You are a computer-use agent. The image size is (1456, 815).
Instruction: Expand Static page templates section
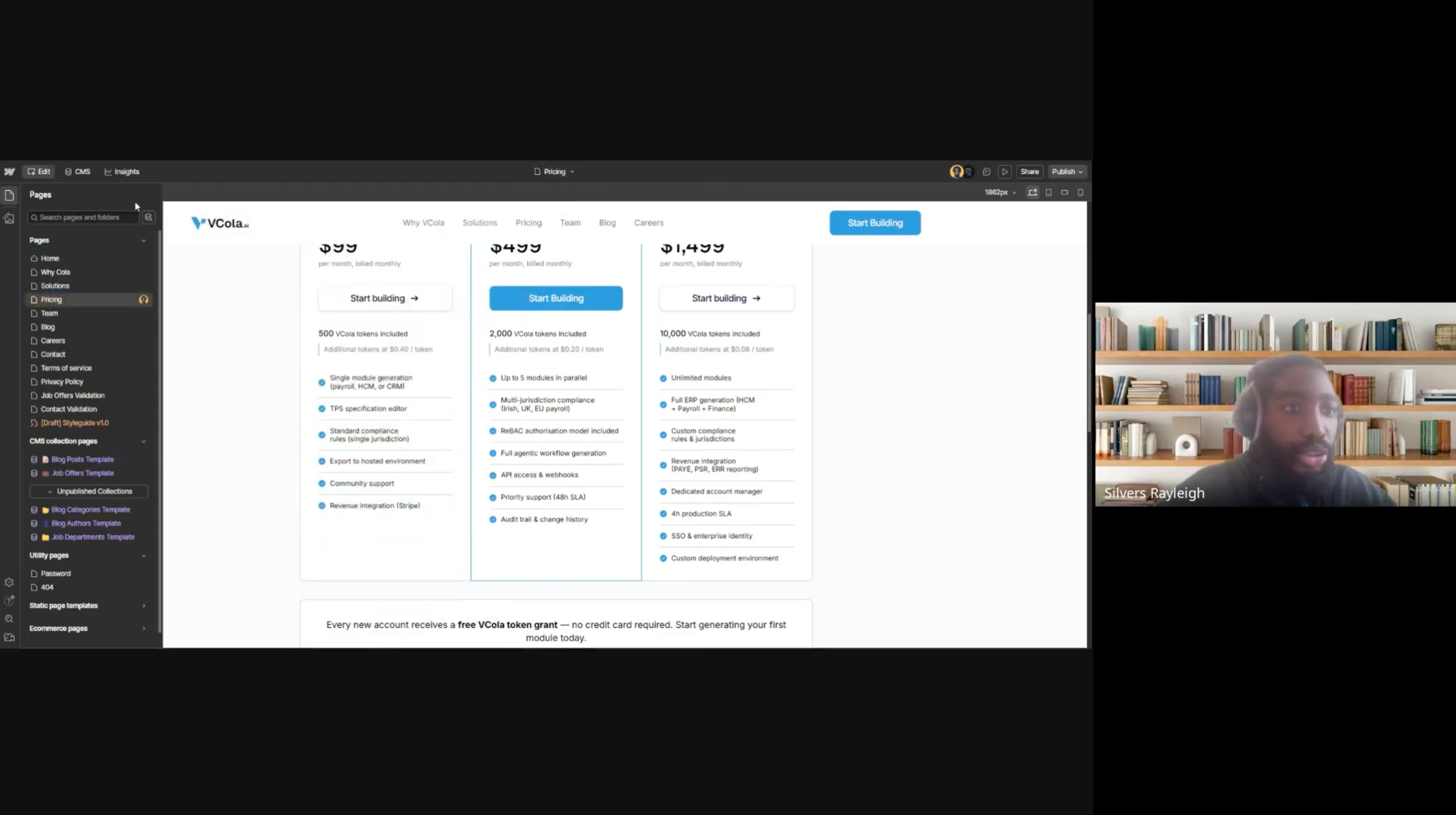click(x=143, y=606)
